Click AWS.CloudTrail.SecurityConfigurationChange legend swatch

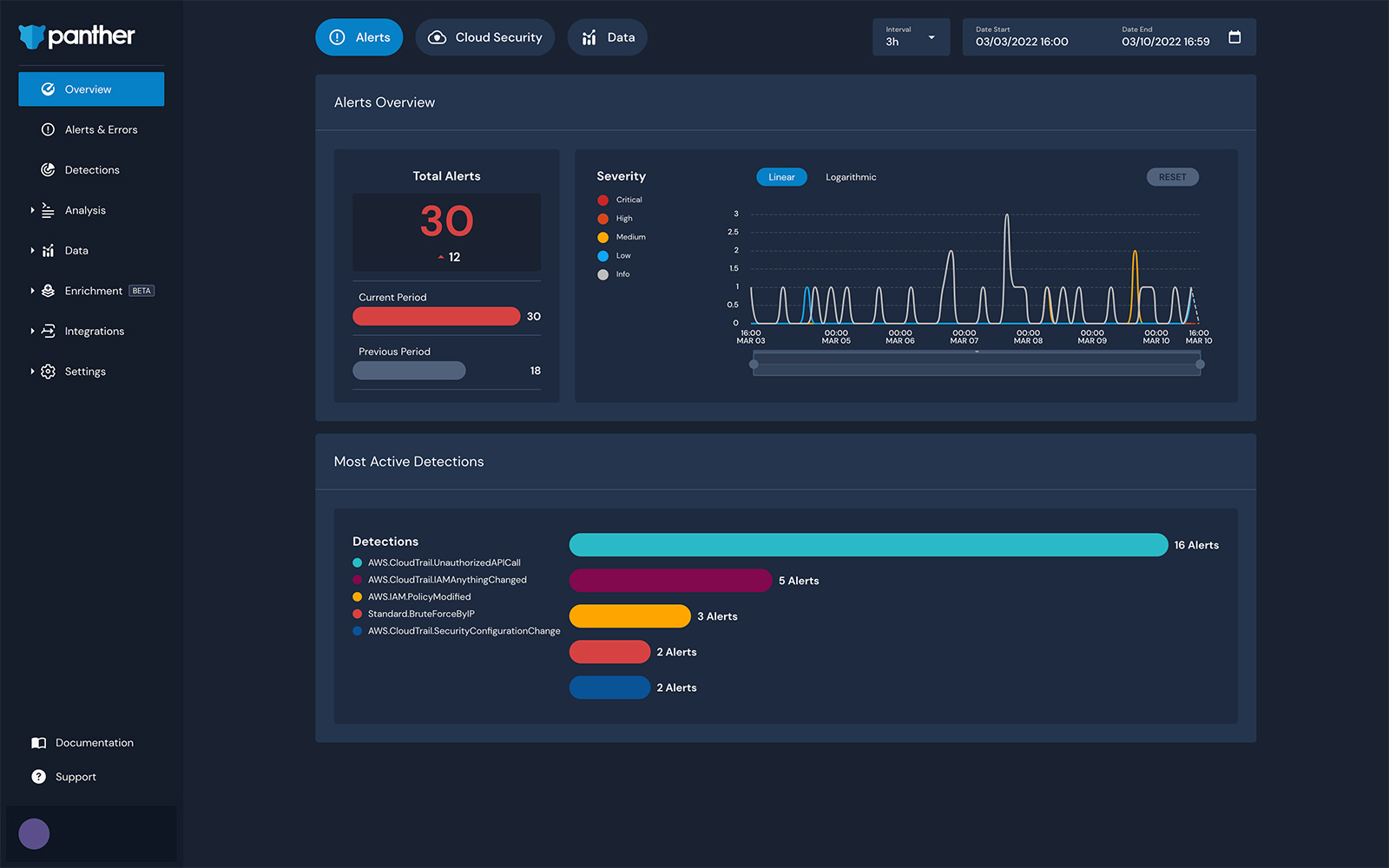click(x=357, y=631)
